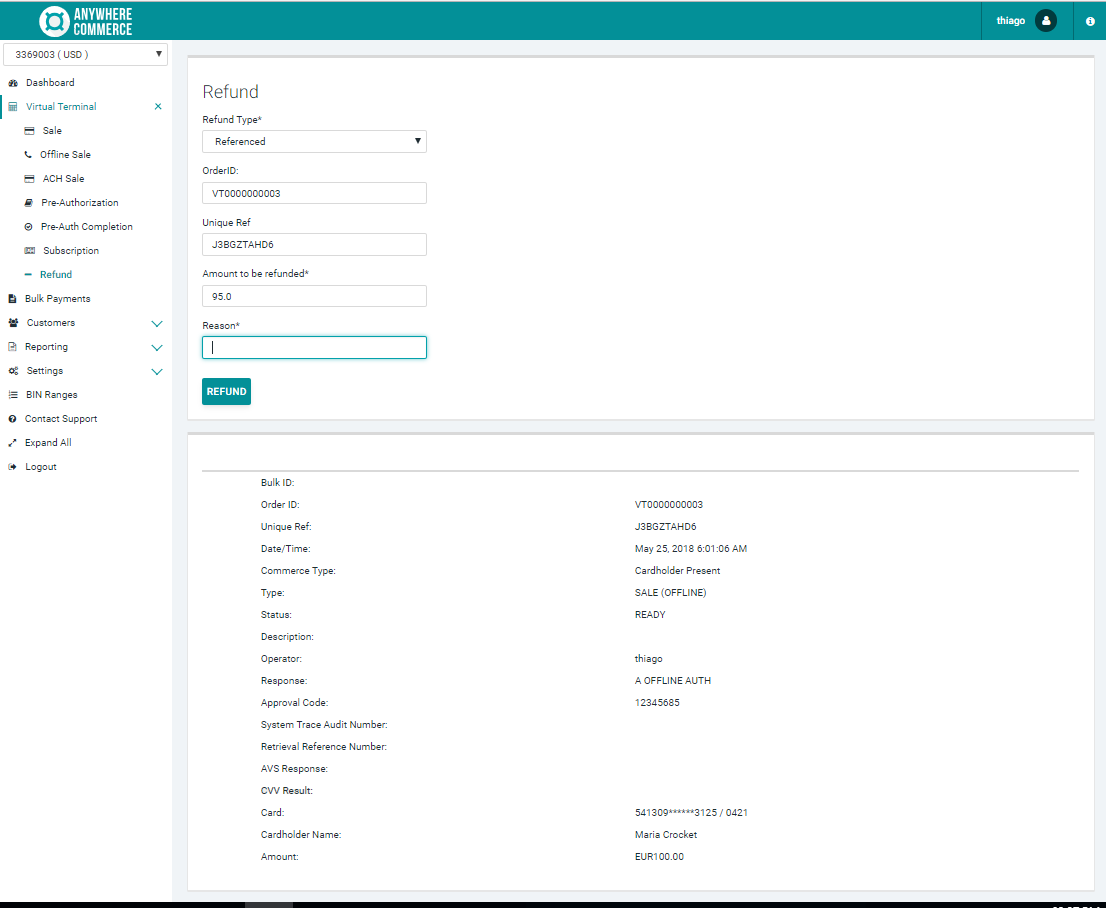The image size is (1106, 908).
Task: Click the Dashboard gauge icon
Action: [13, 83]
